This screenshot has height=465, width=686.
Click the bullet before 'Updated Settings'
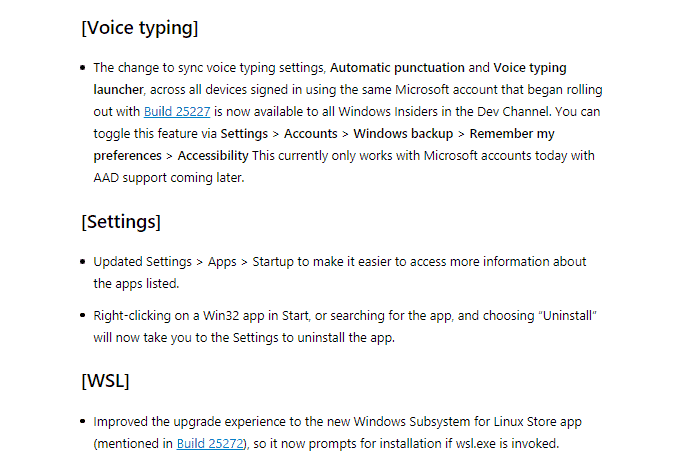(83, 262)
